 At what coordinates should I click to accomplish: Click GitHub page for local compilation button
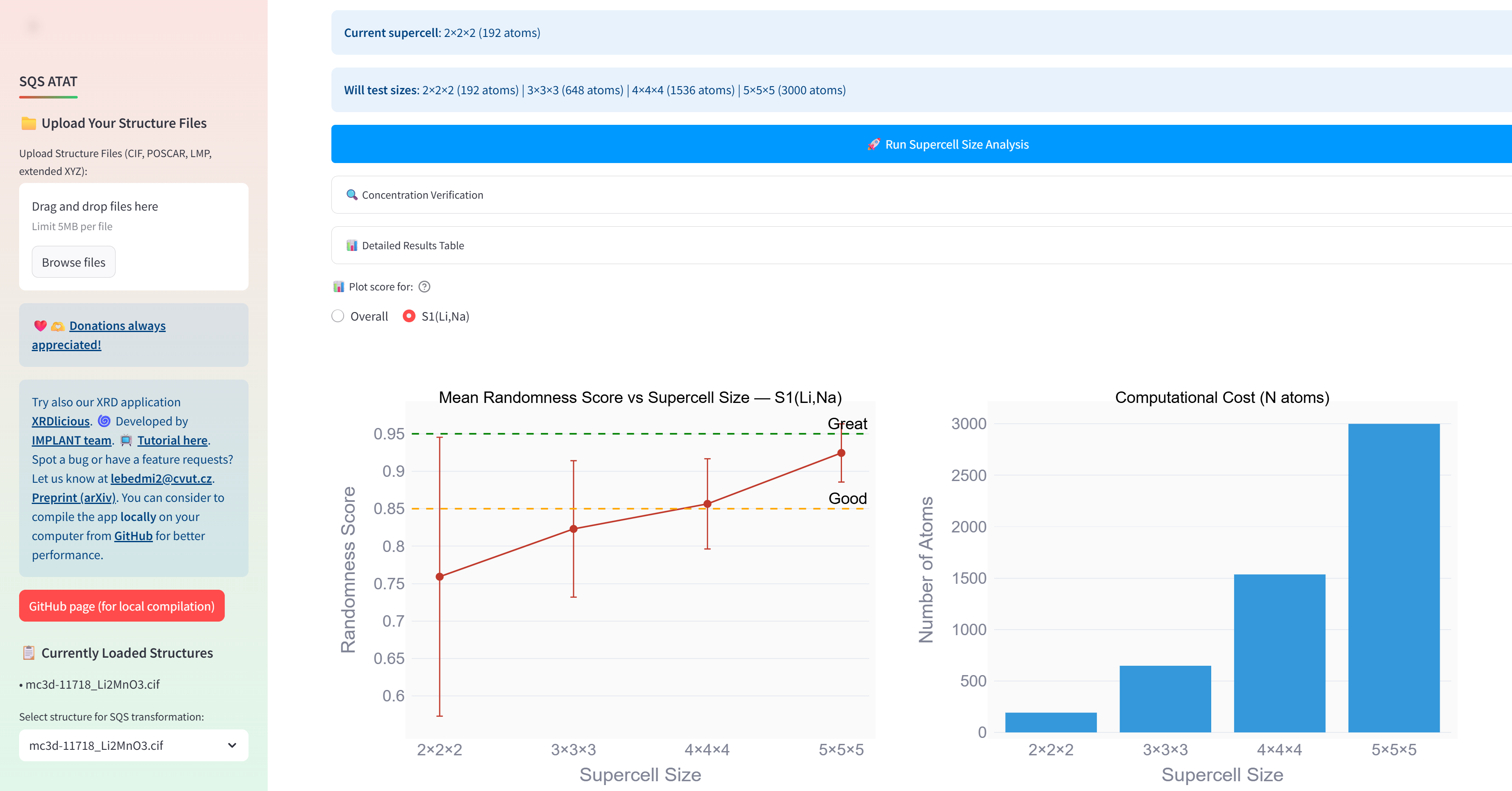click(122, 606)
